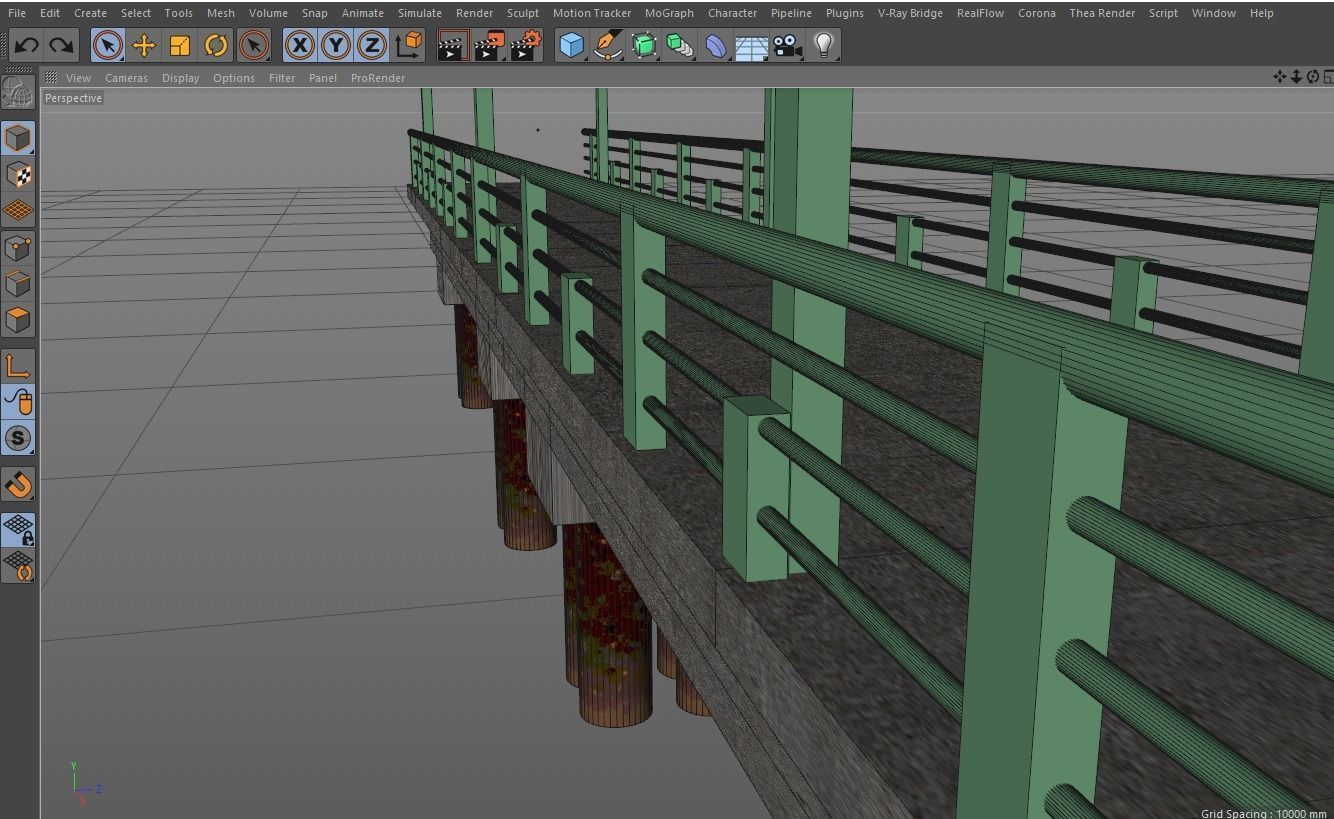This screenshot has width=1334, height=819.
Task: Activate the Move tool
Action: point(144,45)
